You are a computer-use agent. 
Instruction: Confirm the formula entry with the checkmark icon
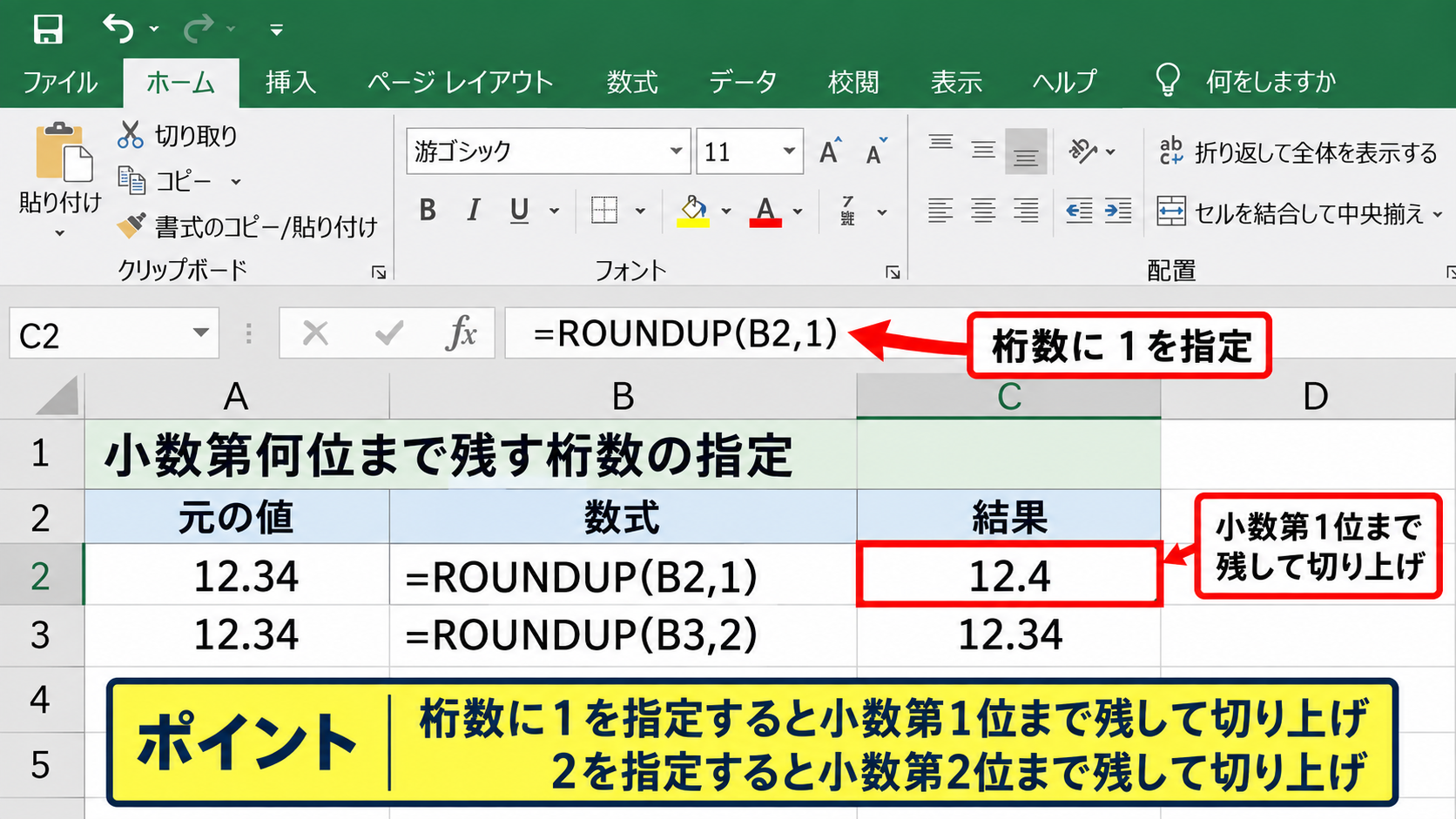coord(388,332)
